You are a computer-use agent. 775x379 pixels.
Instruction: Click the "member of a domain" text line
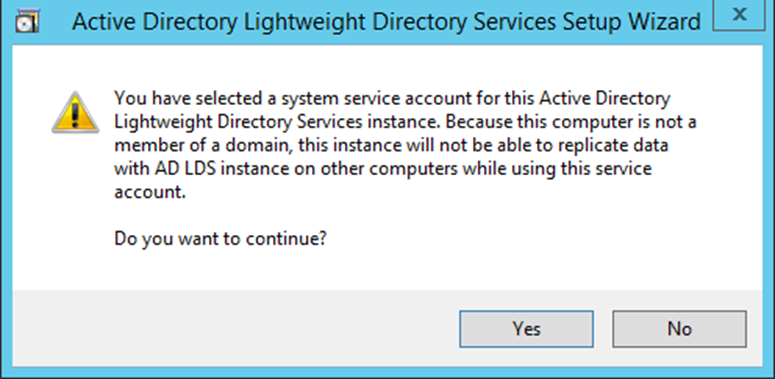(x=391, y=145)
